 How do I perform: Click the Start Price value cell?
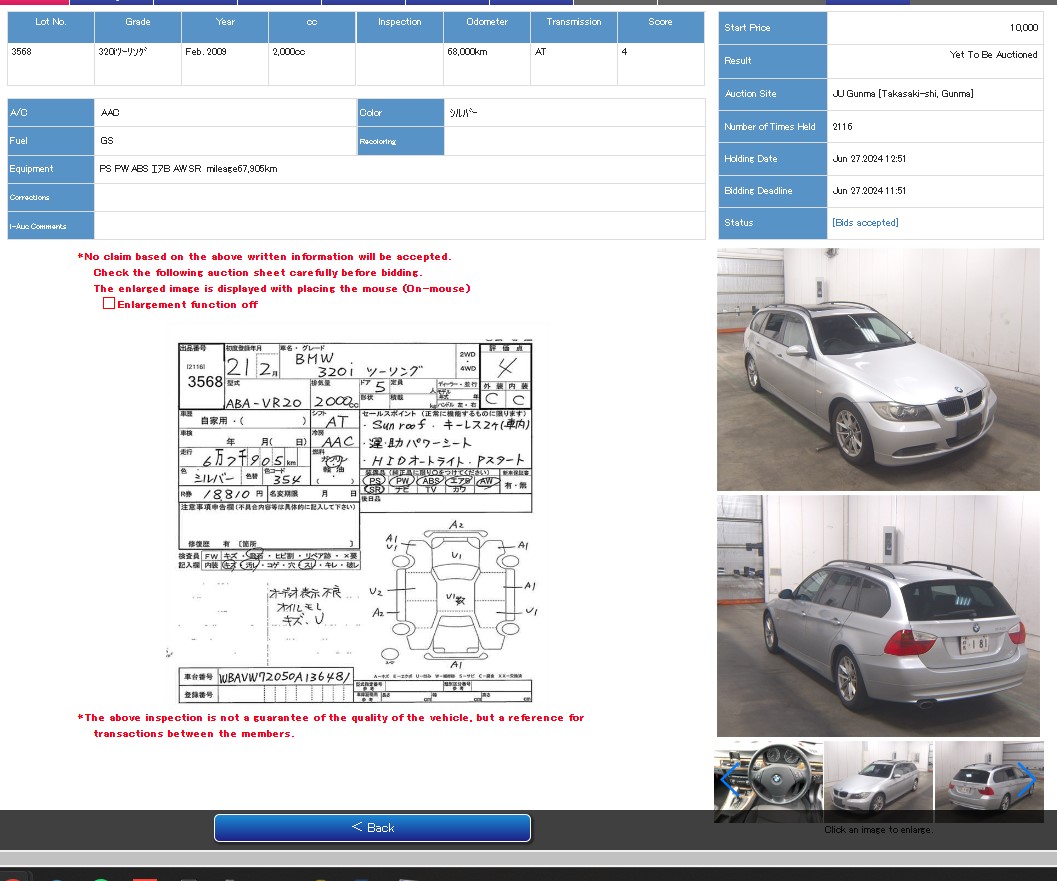click(934, 28)
